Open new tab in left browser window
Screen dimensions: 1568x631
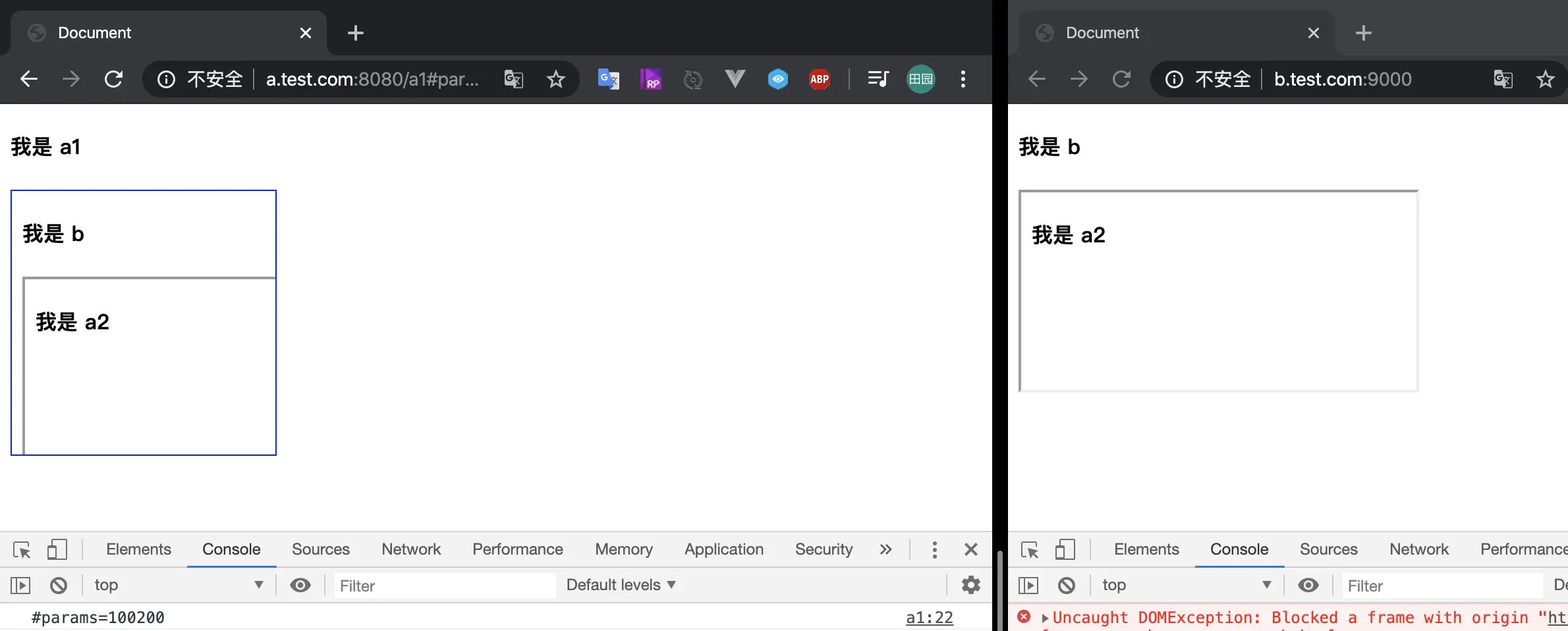pos(356,33)
